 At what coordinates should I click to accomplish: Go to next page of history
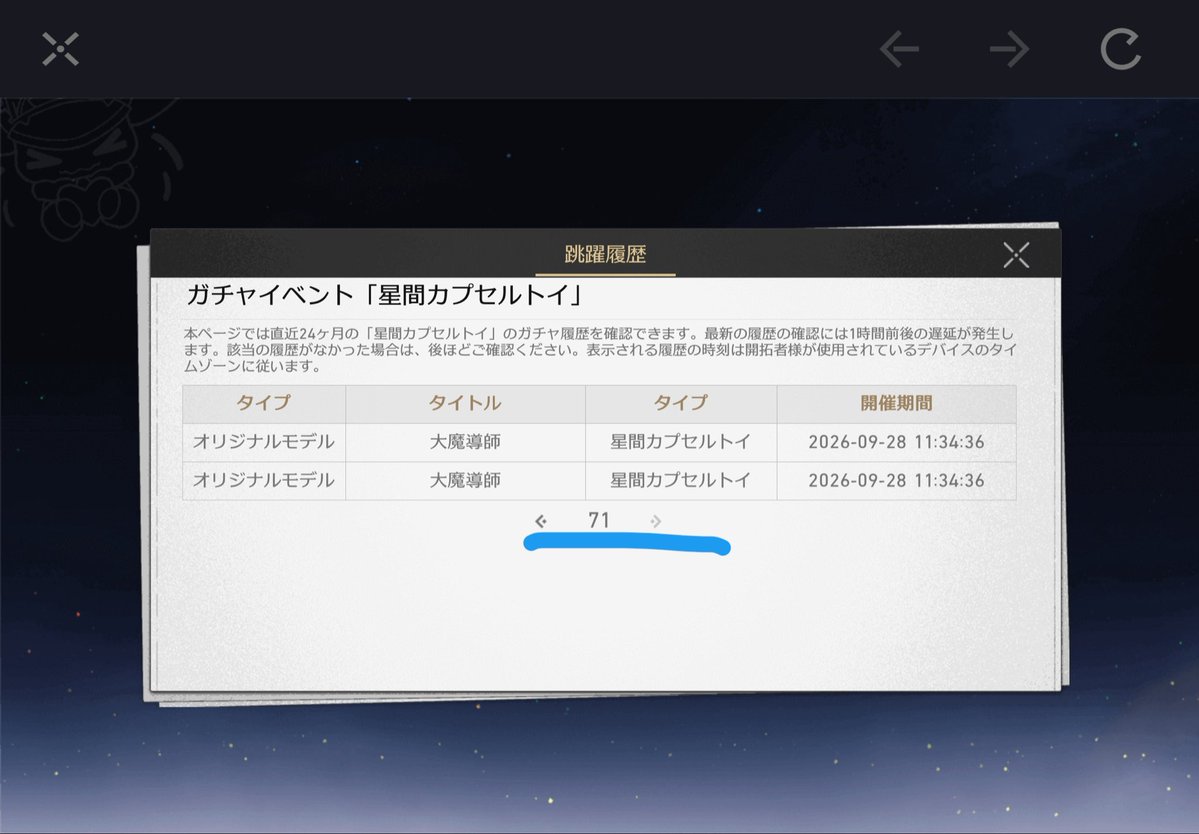click(656, 521)
